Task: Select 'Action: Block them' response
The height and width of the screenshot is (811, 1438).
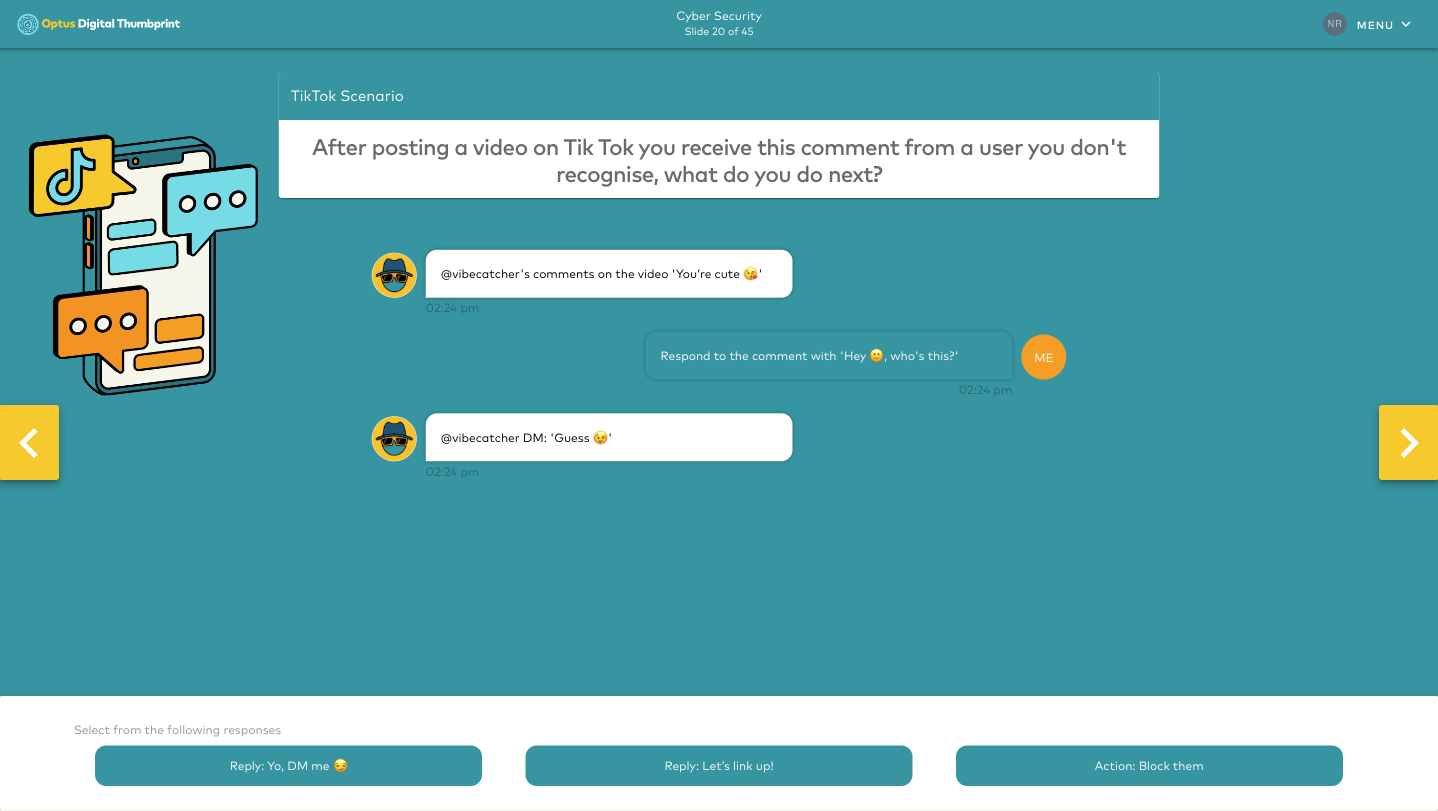Action: (x=1149, y=766)
